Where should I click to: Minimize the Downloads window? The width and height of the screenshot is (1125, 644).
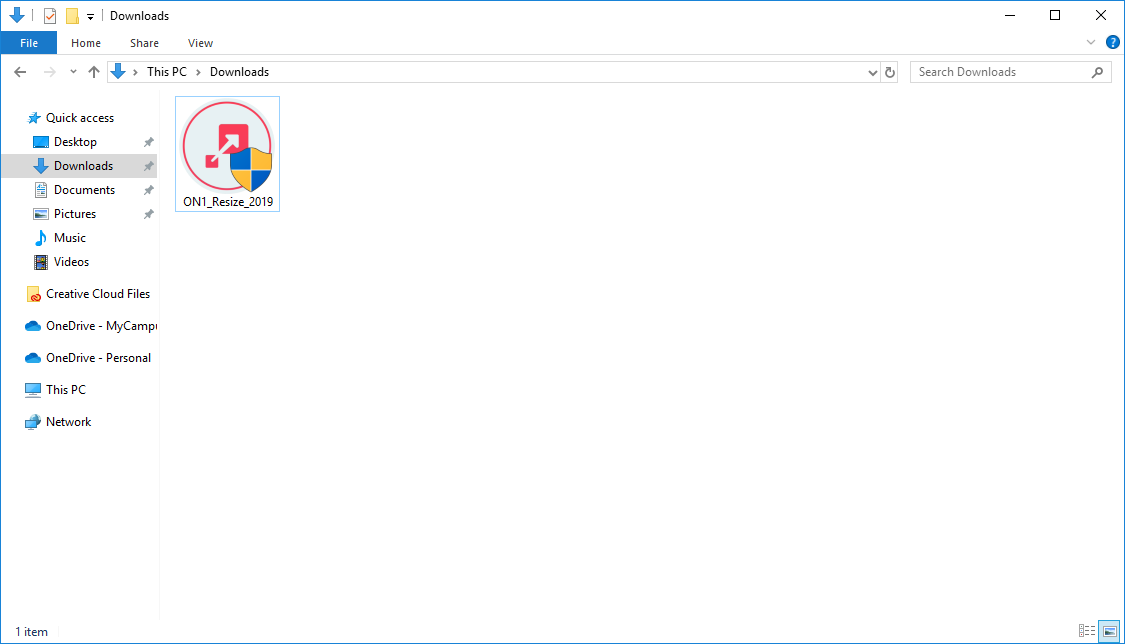1009,15
